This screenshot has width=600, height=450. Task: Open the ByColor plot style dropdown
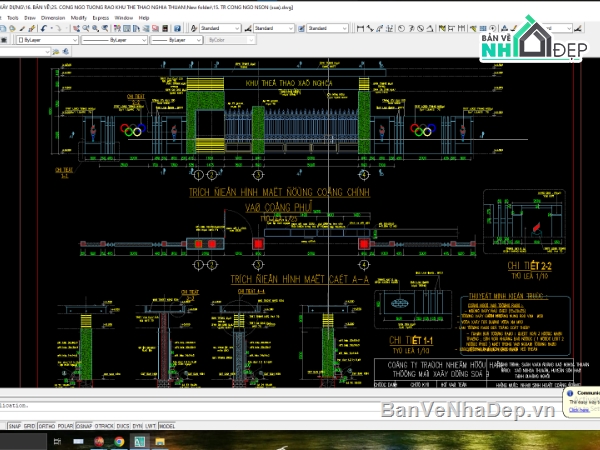pos(230,40)
